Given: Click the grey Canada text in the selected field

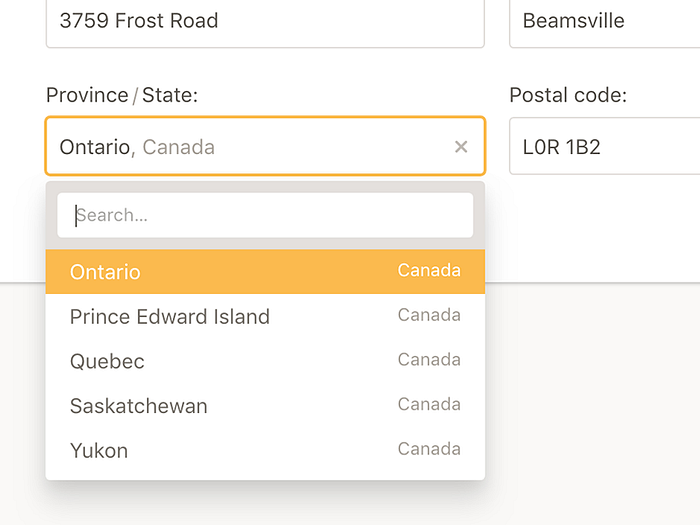Looking at the screenshot, I should click(179, 147).
